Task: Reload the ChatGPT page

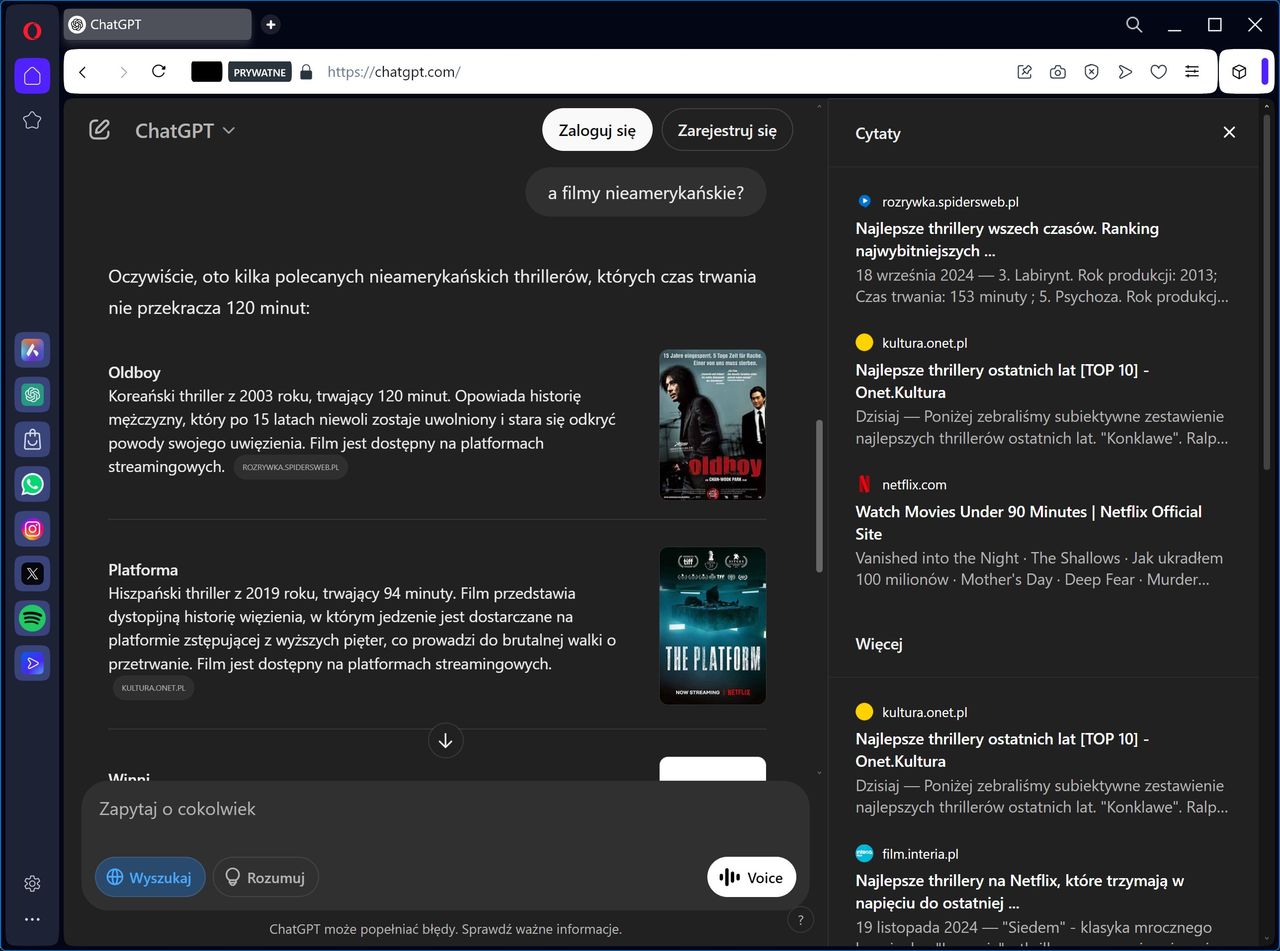Action: 158,72
